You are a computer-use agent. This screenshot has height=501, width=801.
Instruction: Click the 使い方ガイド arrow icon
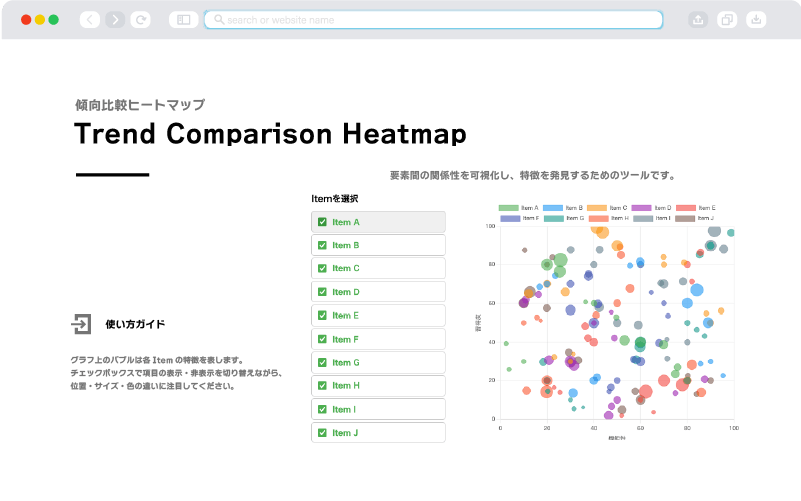[x=81, y=324]
